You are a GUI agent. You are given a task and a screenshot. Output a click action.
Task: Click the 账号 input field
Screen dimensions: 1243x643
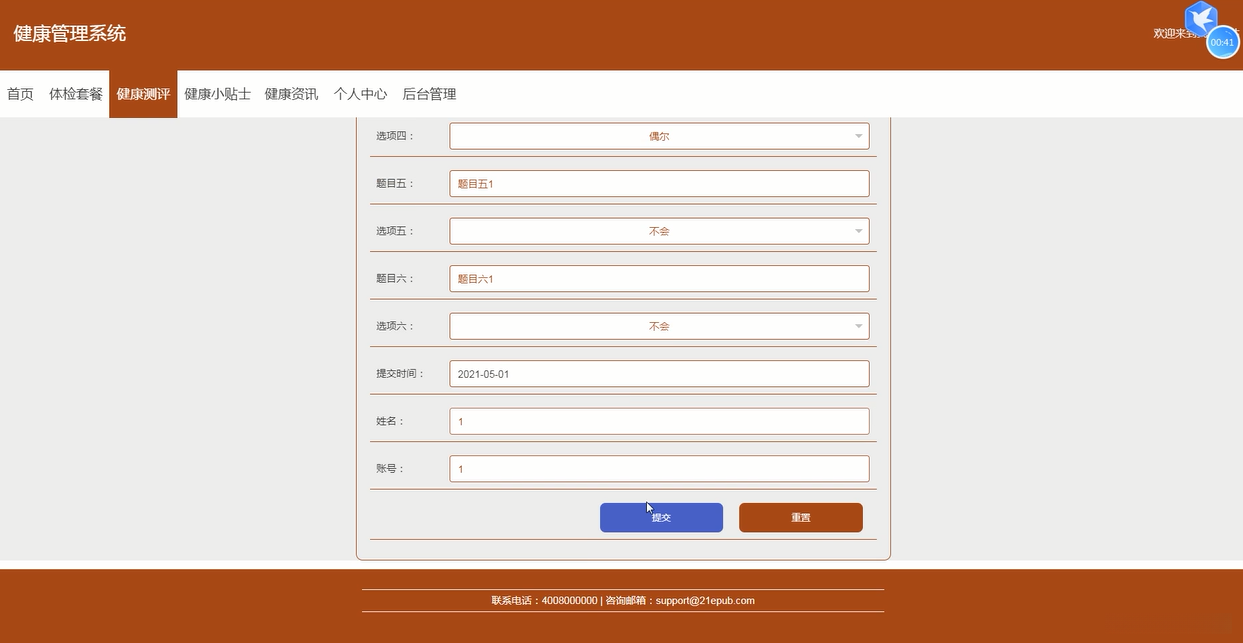(x=659, y=468)
